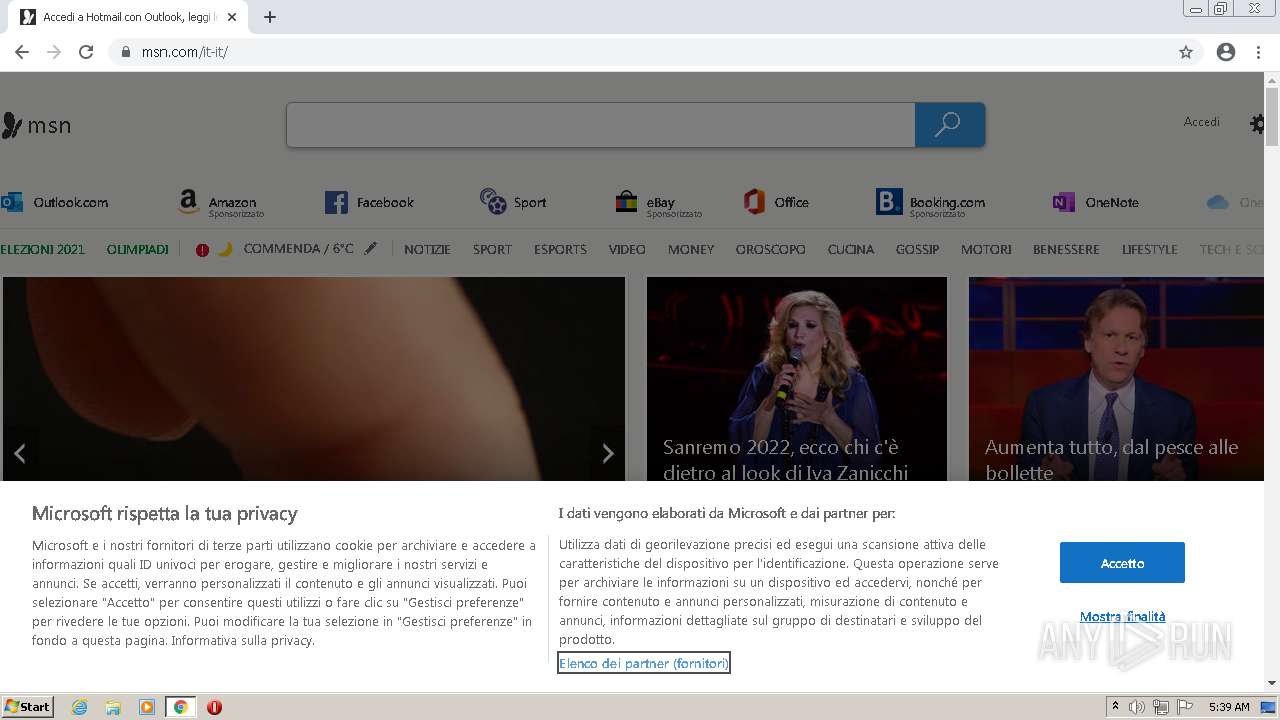Select the OLIMPIADI menu item

coord(138,249)
